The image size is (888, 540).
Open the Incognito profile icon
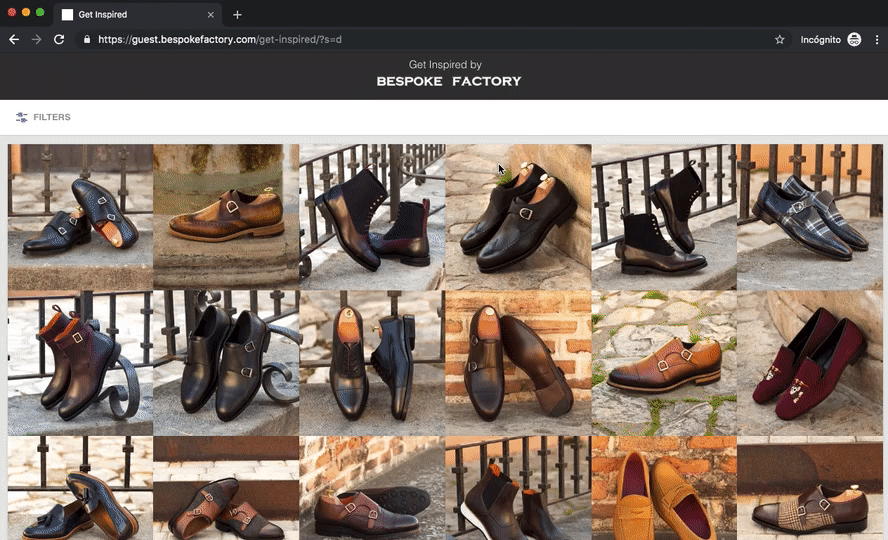click(853, 39)
